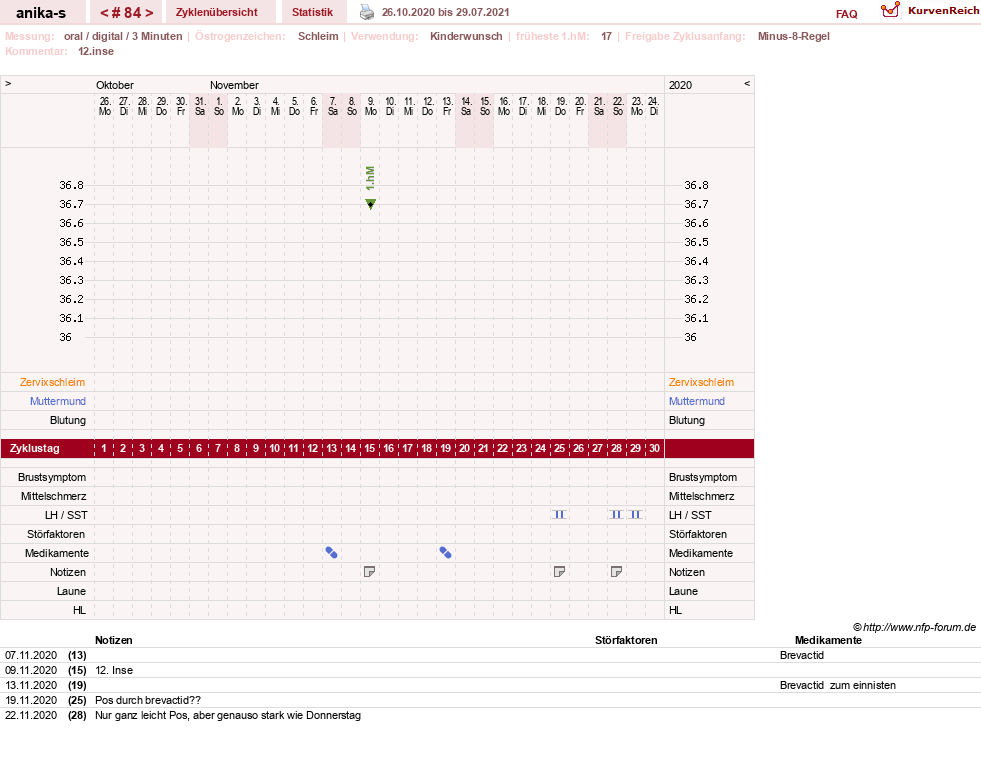Viewport: 981px width, 759px height.
Task: Click the note 'Nur ganz leicht Pos, aber genauso stark wie Donnerstag'
Action: coord(228,715)
